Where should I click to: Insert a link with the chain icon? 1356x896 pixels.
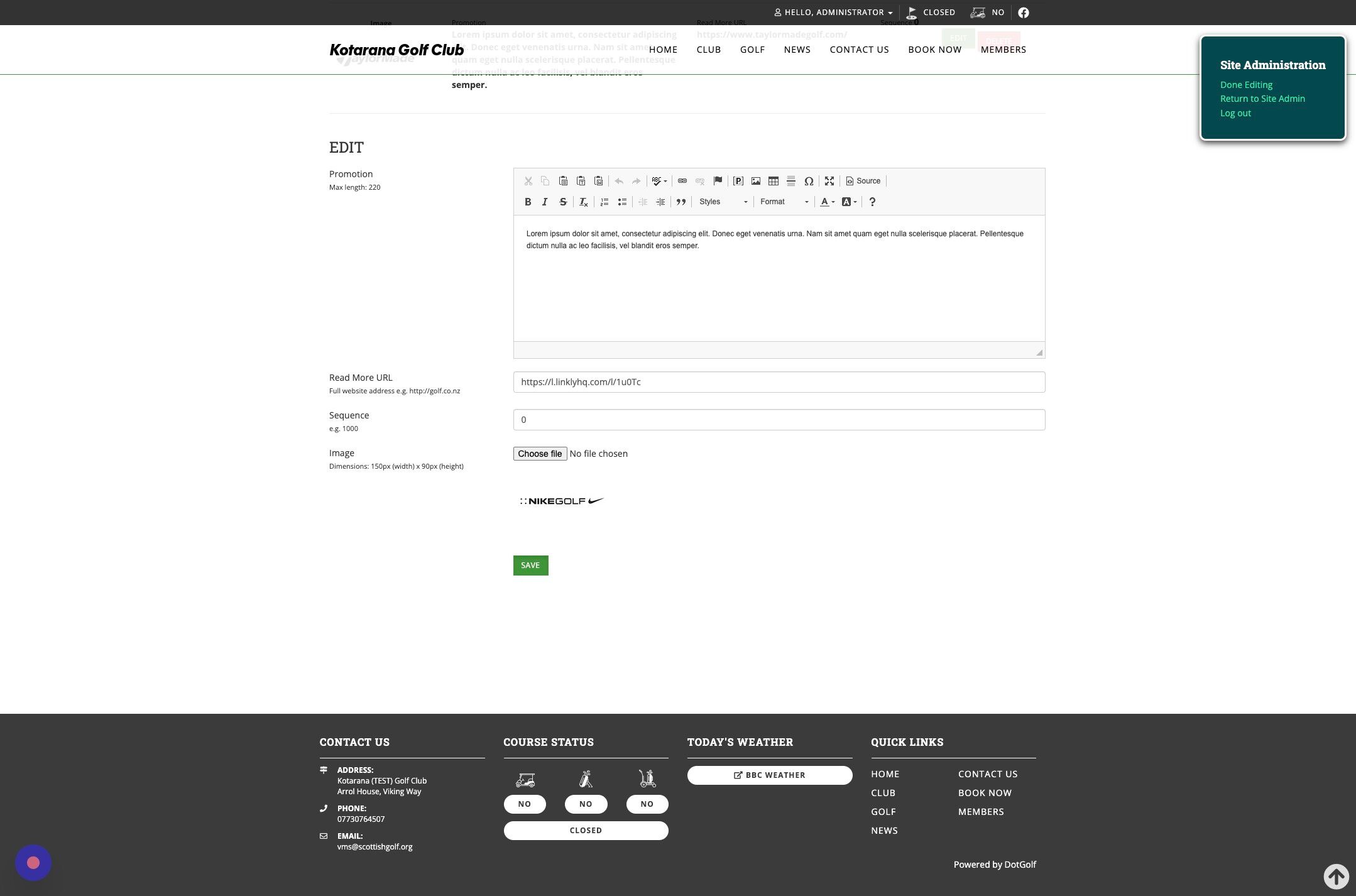coord(682,181)
